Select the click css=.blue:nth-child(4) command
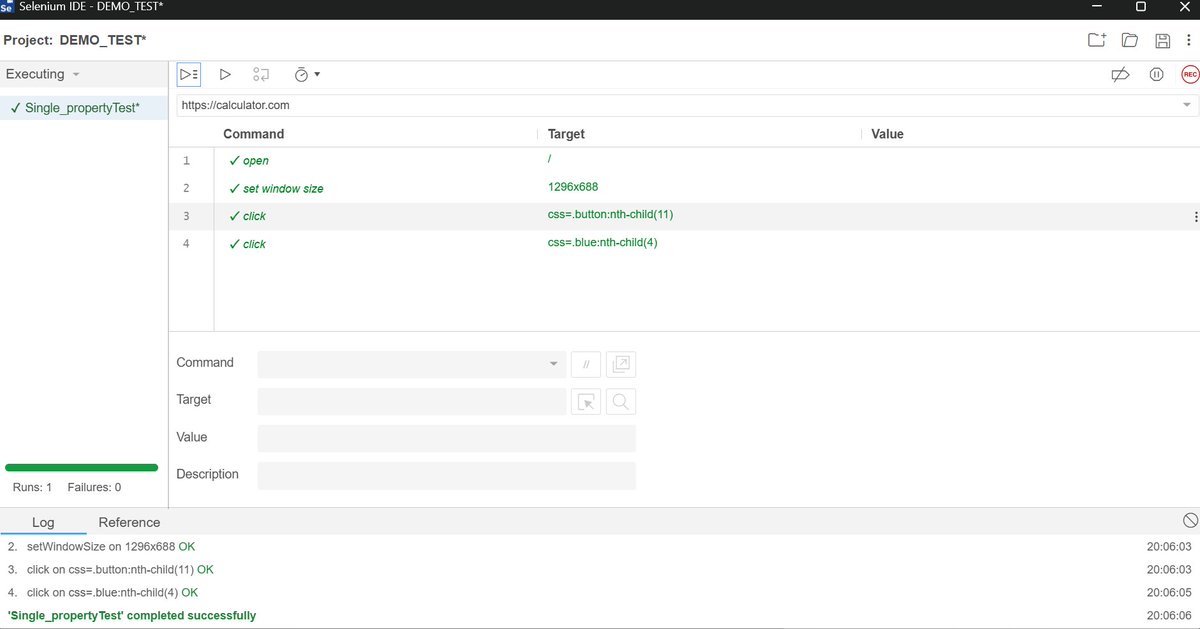Image resolution: width=1200 pixels, height=629 pixels. 684,244
